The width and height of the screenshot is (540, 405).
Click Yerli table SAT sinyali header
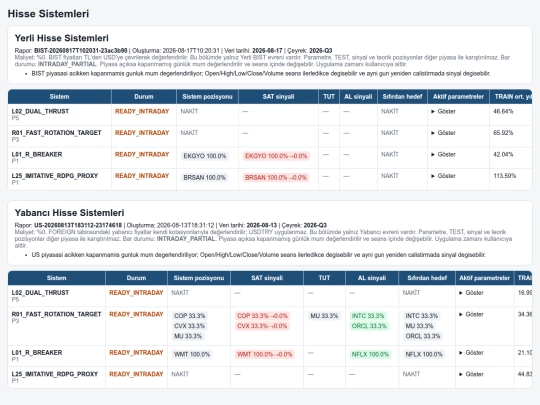click(x=278, y=97)
